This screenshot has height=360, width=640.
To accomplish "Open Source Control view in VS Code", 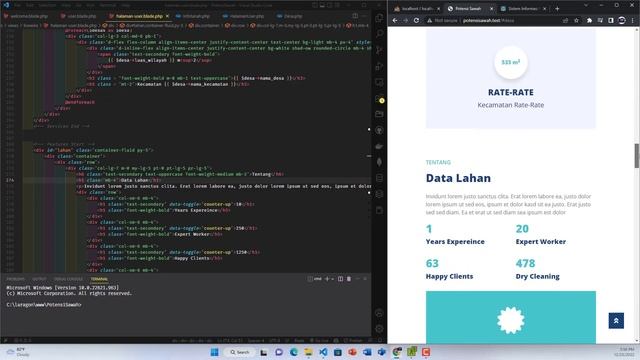I will pyautogui.click(x=379, y=50).
